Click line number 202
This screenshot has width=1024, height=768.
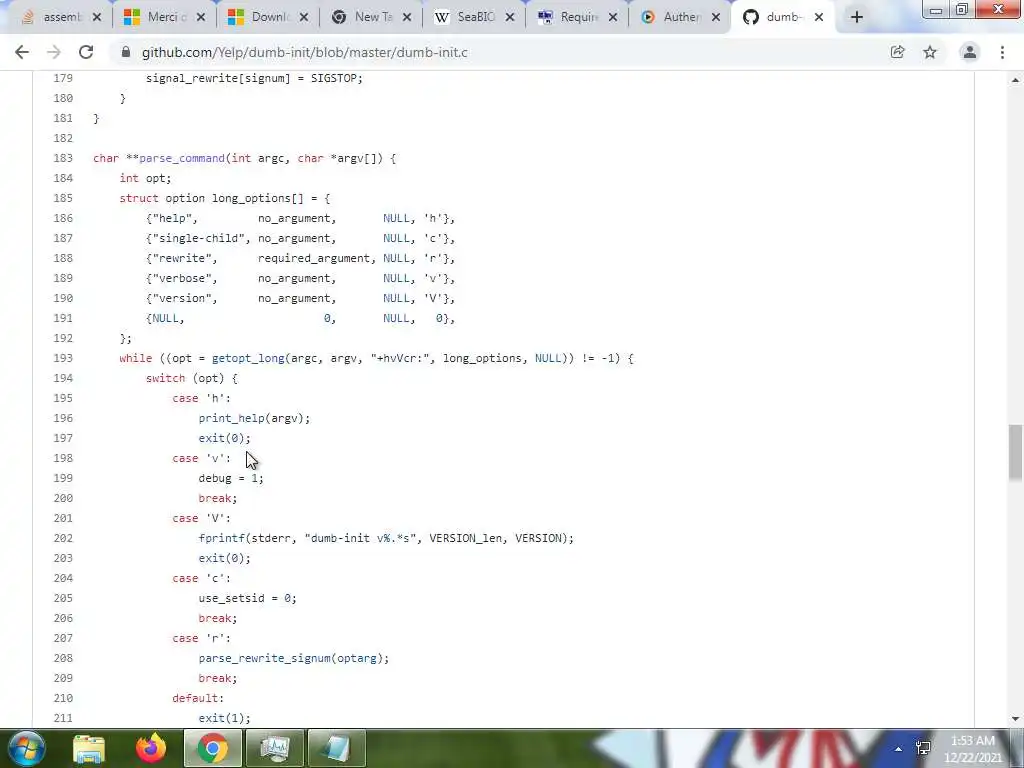[x=63, y=538]
